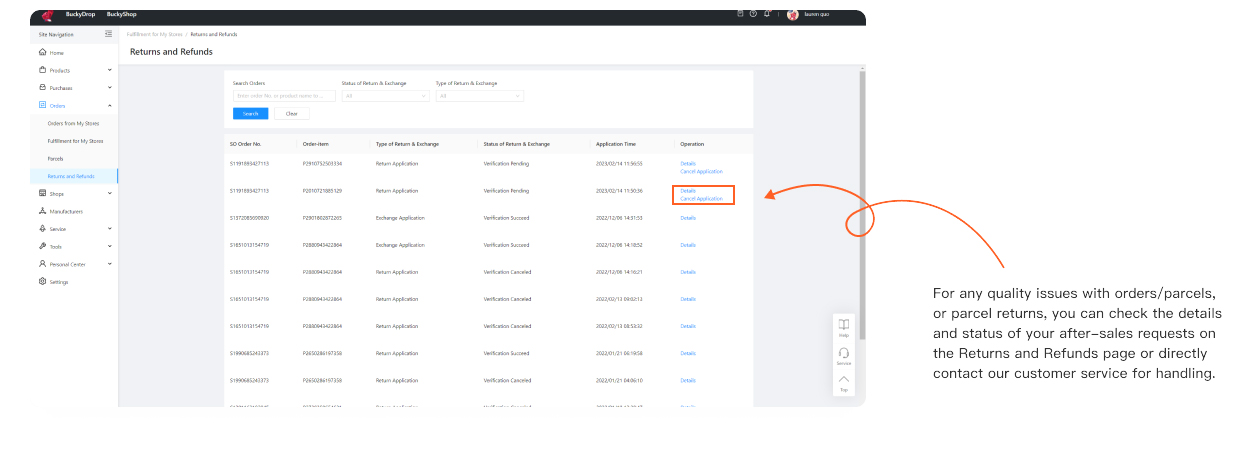Click the SO Order No. column header

(x=245, y=144)
